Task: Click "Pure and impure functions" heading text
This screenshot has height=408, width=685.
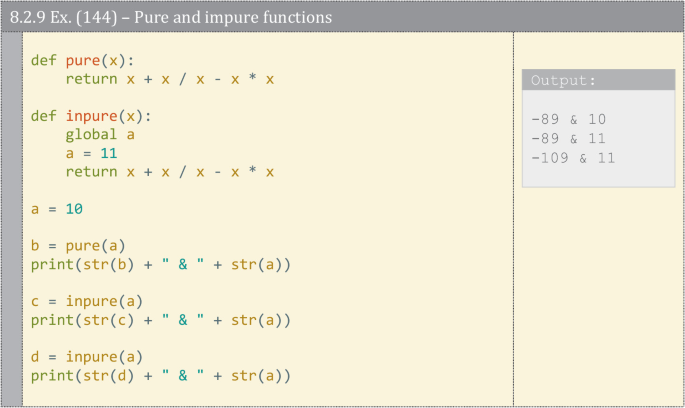Action: tap(233, 17)
